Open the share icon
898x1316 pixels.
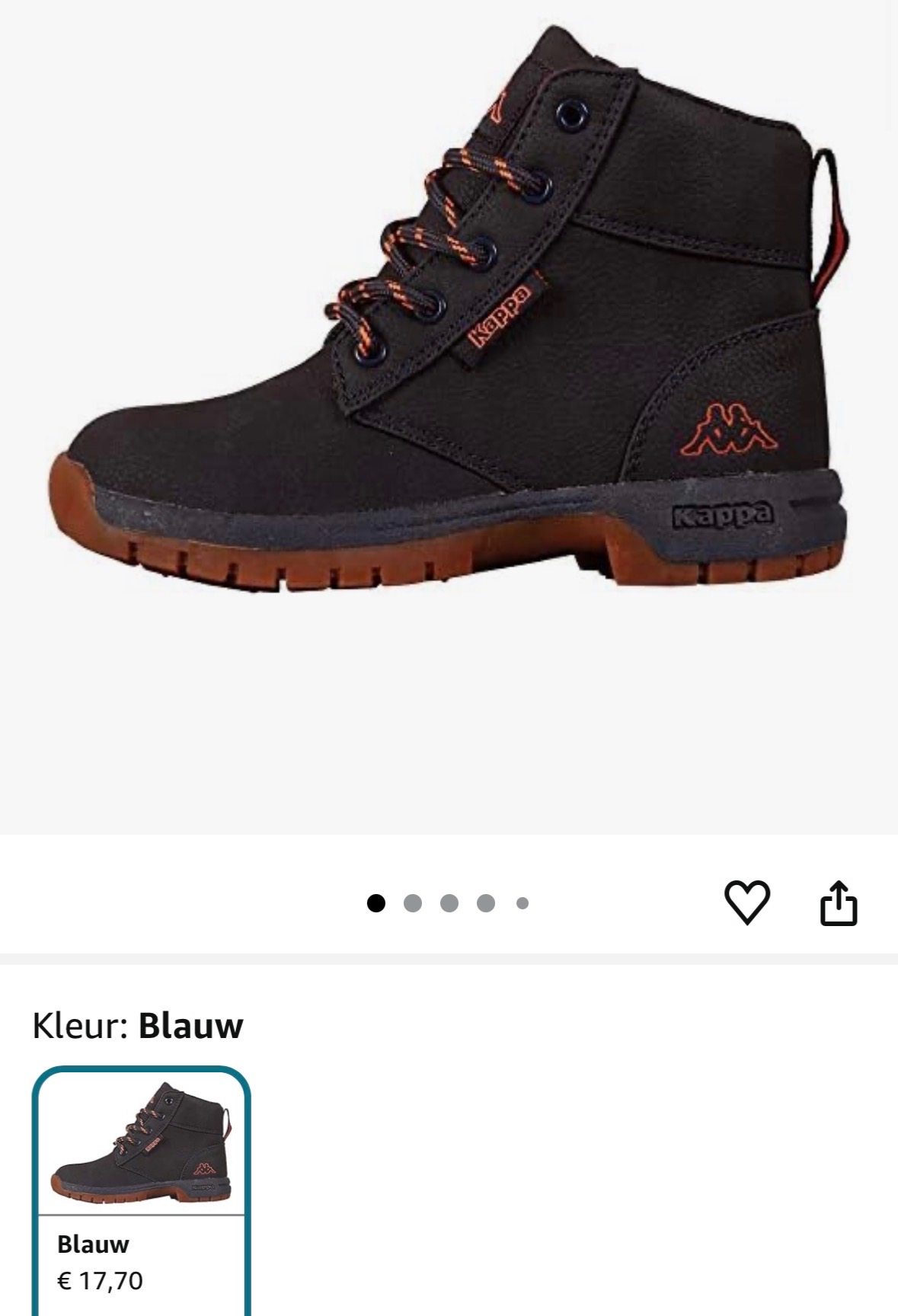click(839, 903)
